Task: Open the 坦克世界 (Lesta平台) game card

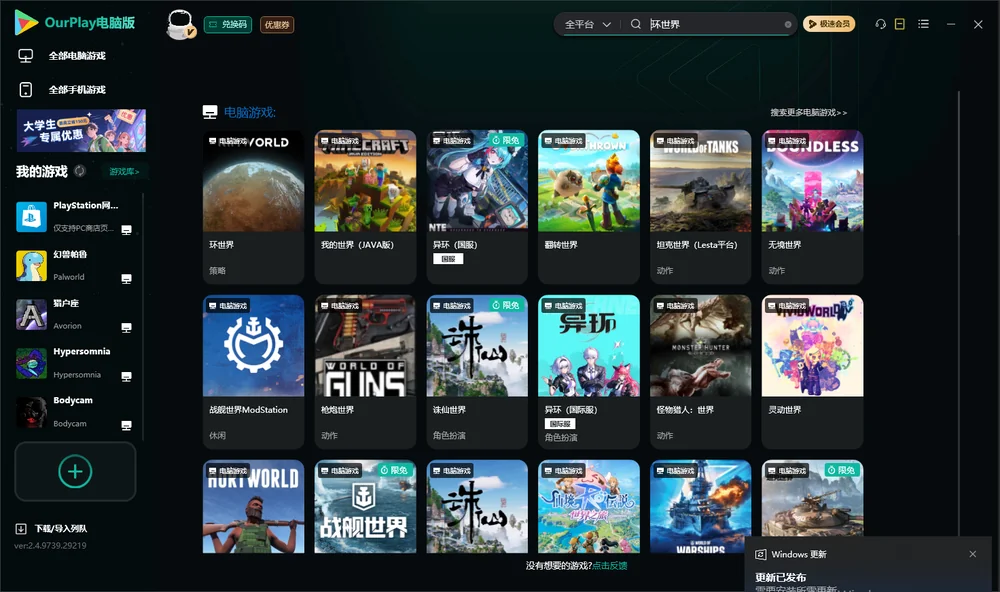Action: point(700,207)
